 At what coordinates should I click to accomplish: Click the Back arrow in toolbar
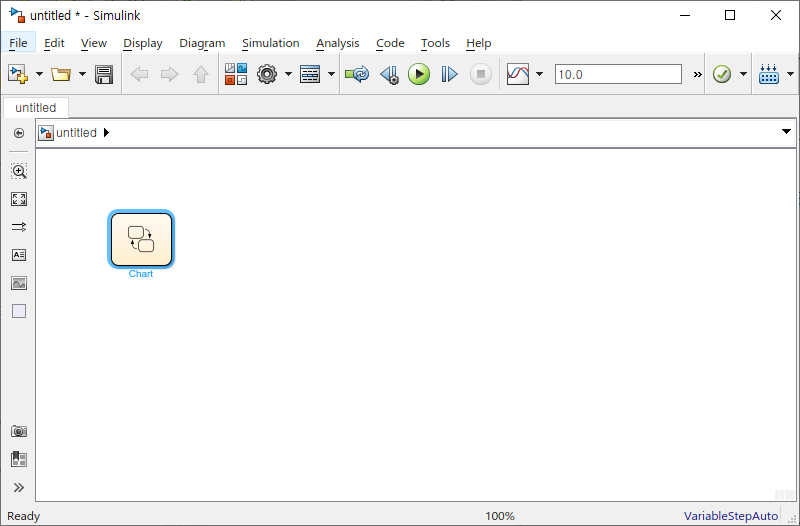click(x=139, y=74)
